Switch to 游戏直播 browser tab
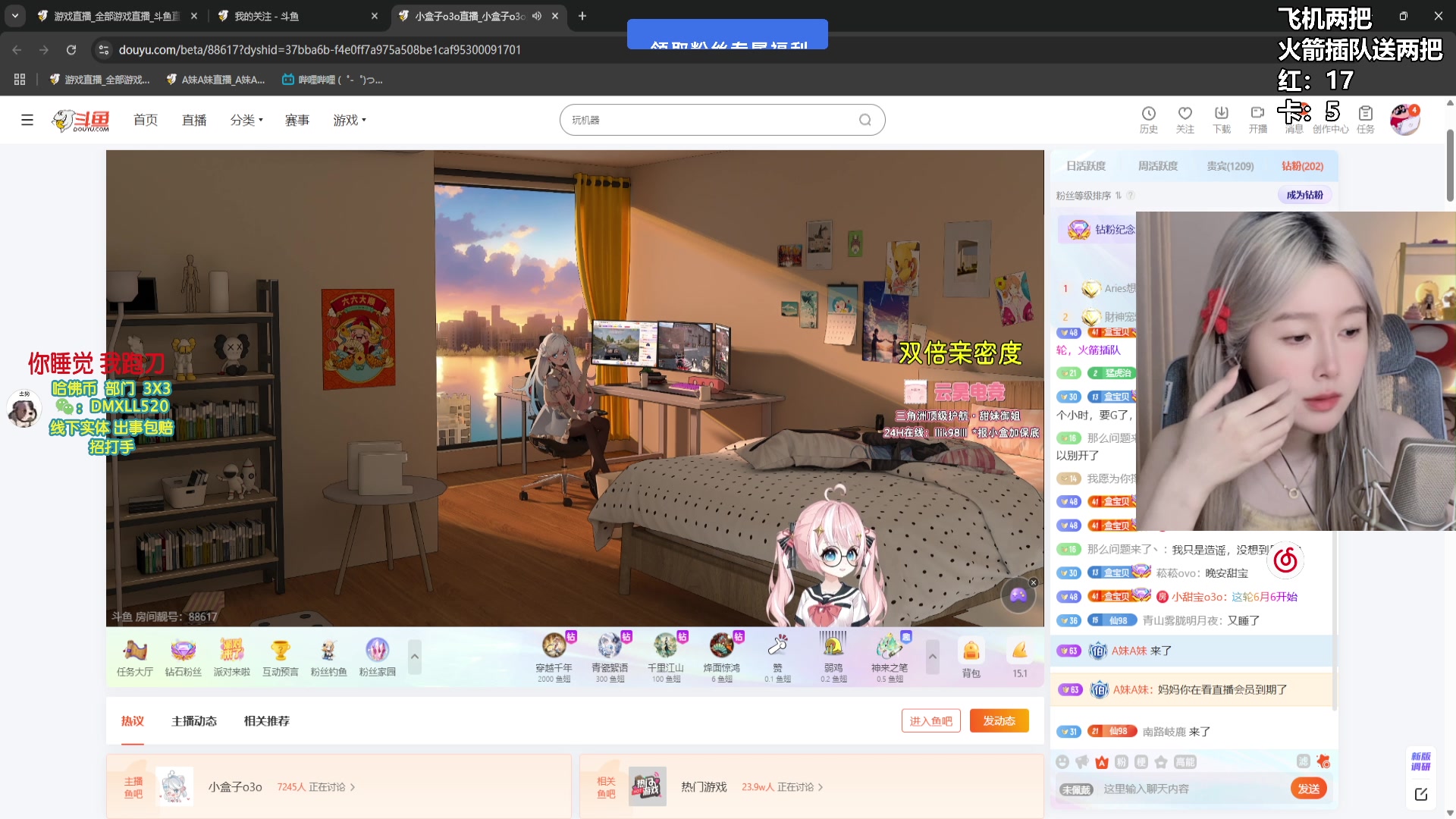 click(x=117, y=16)
